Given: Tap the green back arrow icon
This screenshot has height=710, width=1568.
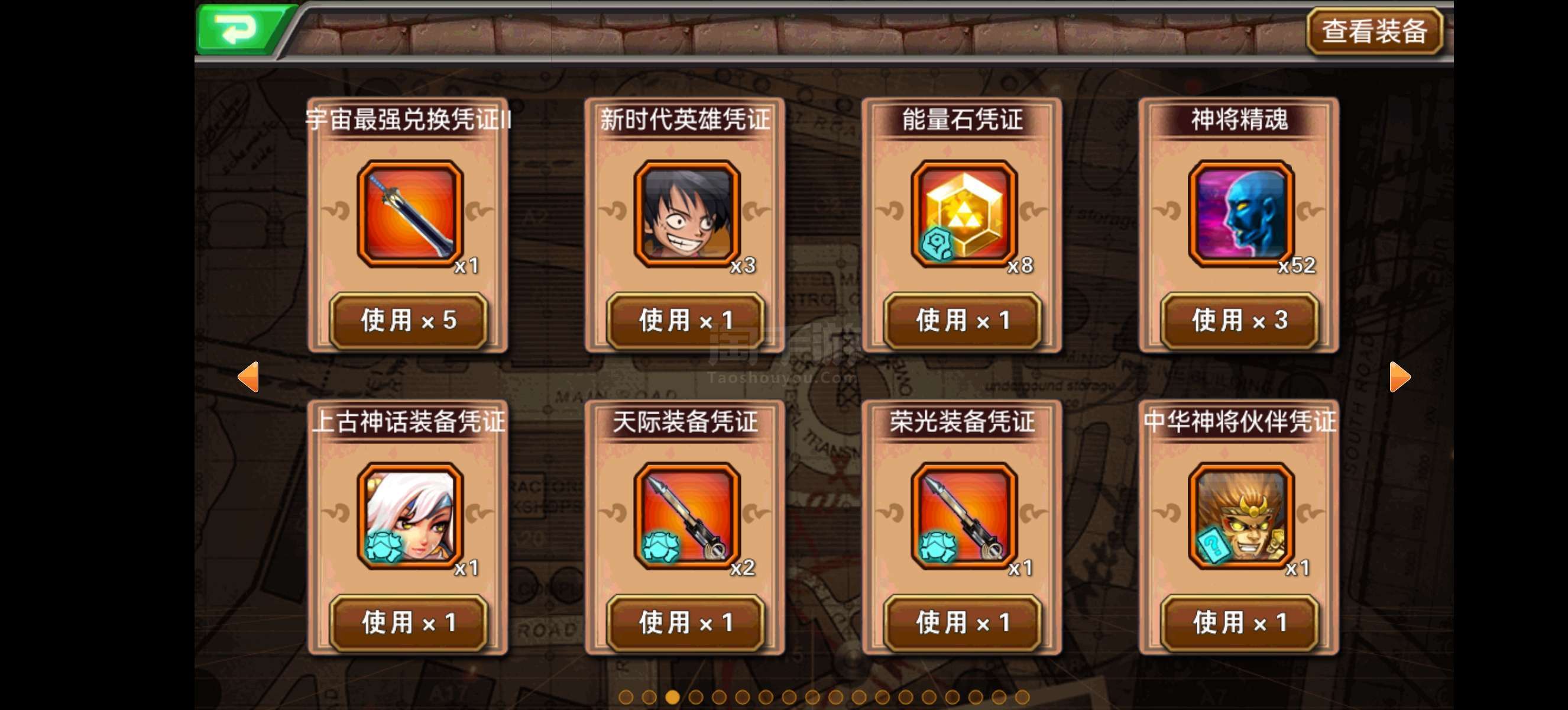Looking at the screenshot, I should pos(239,28).
